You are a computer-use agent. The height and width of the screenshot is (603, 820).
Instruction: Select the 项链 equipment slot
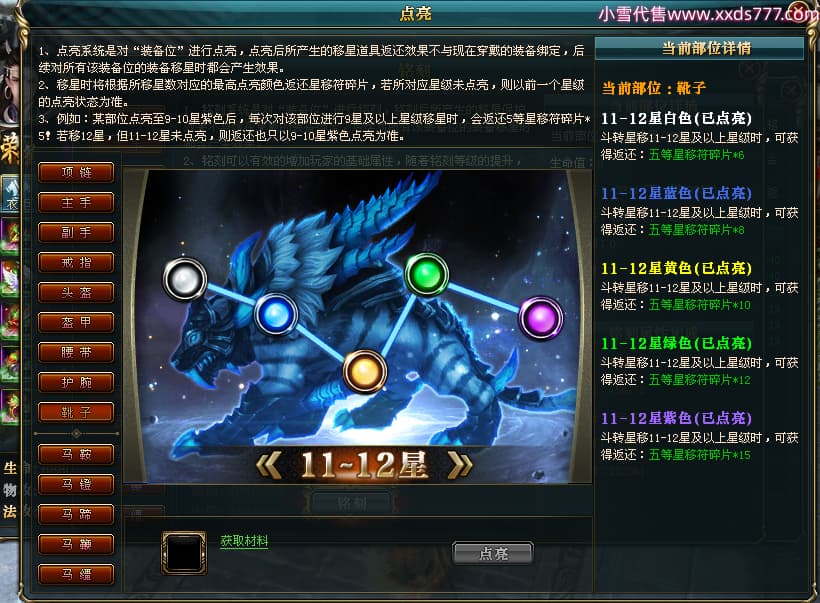[x=76, y=173]
